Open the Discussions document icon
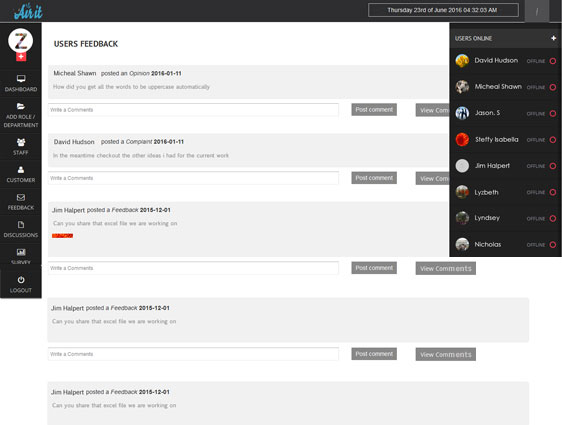This screenshot has height=425, width=562. (21, 225)
